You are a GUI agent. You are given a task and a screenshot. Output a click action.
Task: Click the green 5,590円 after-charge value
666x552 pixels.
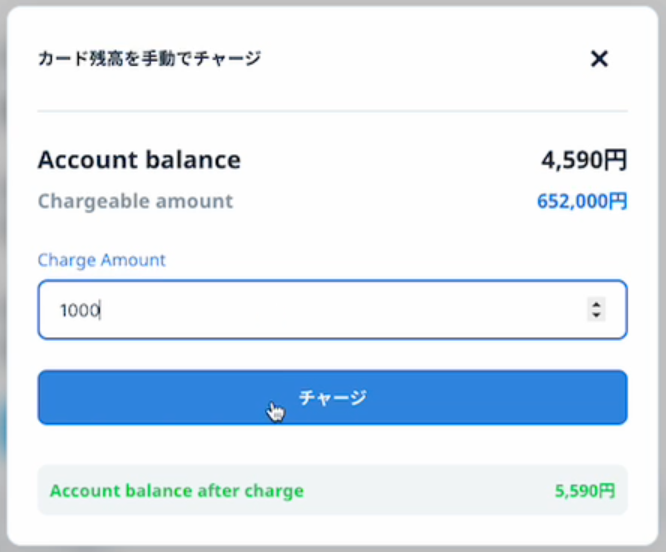584,491
